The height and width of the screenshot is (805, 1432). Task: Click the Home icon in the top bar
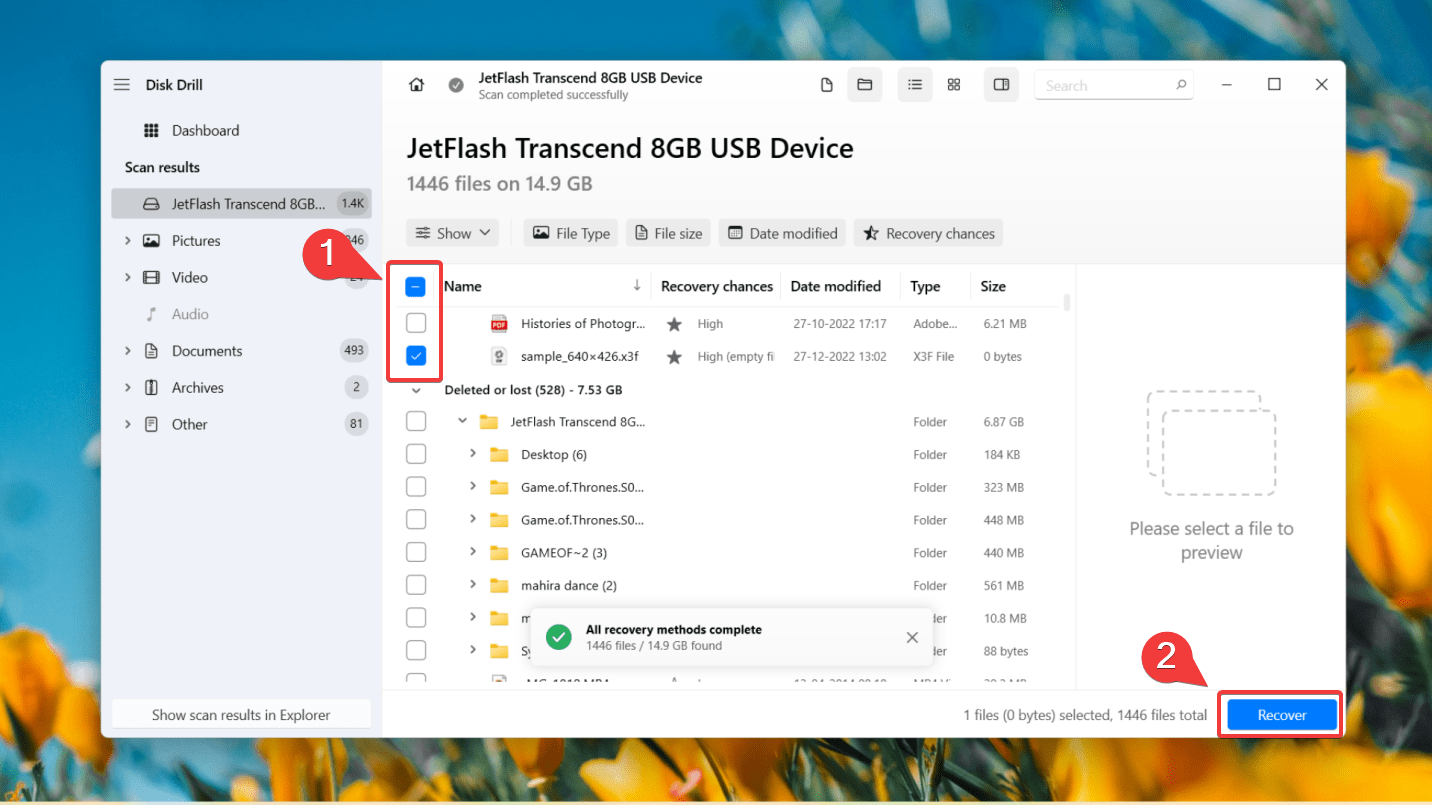point(417,85)
